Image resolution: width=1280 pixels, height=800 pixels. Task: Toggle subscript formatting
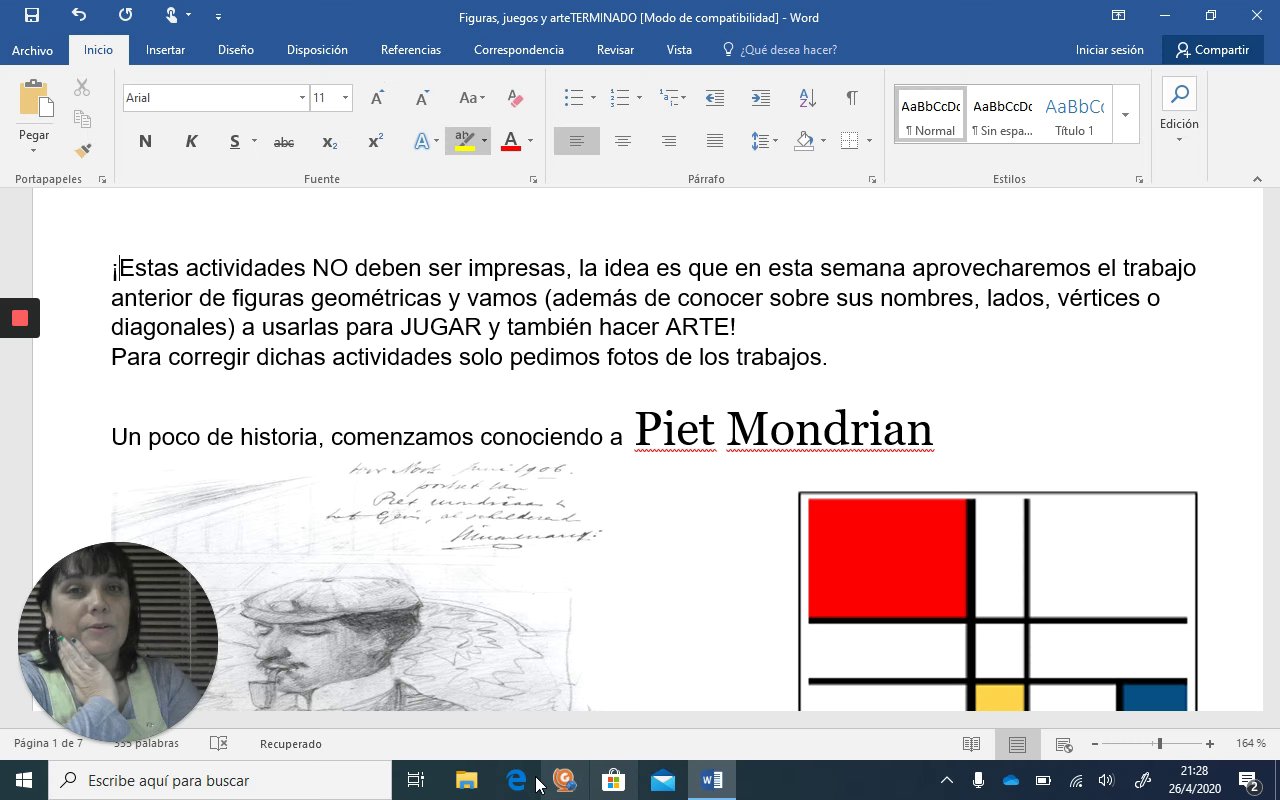click(x=329, y=142)
